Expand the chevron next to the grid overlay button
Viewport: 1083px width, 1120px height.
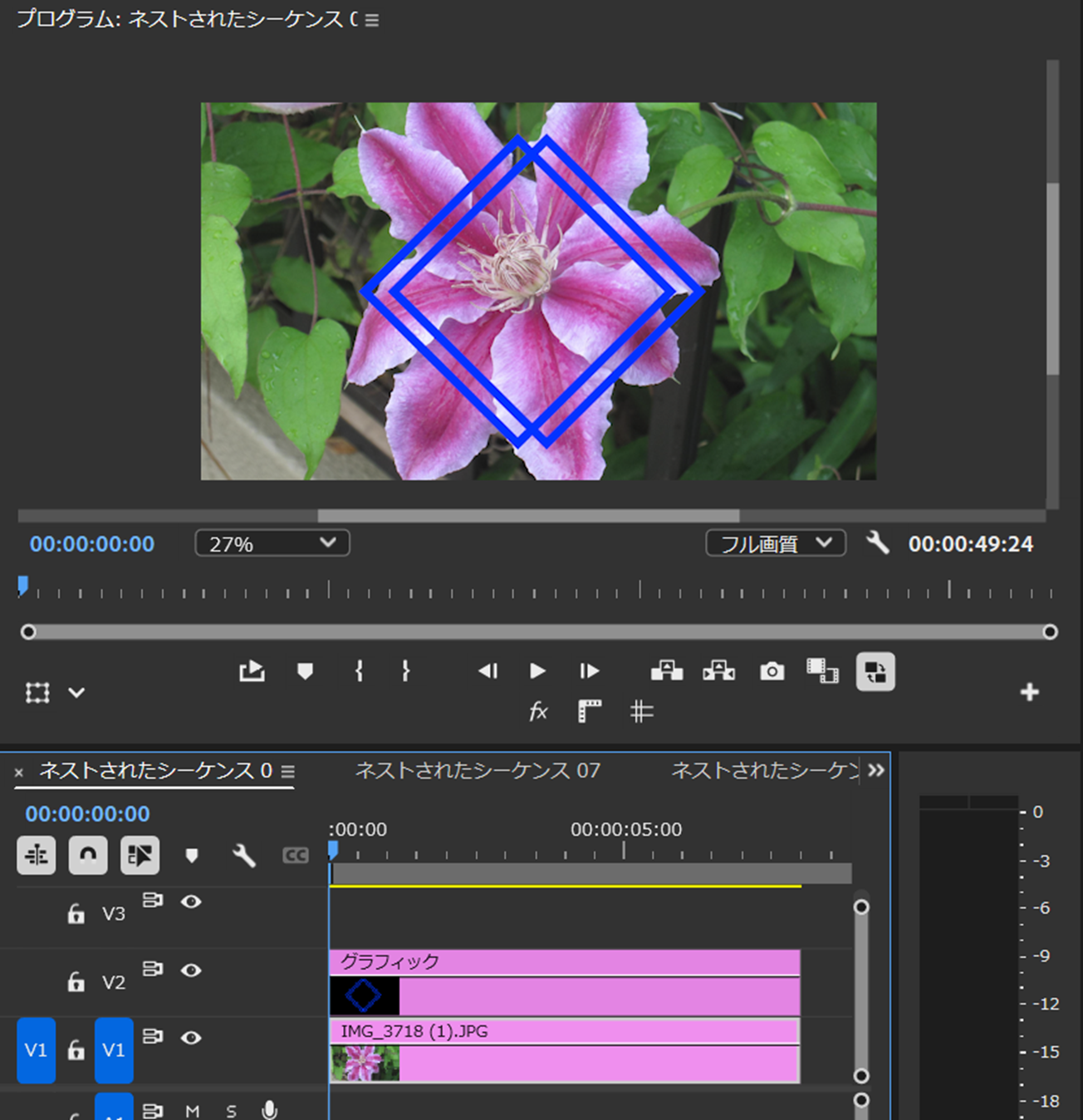point(77,692)
